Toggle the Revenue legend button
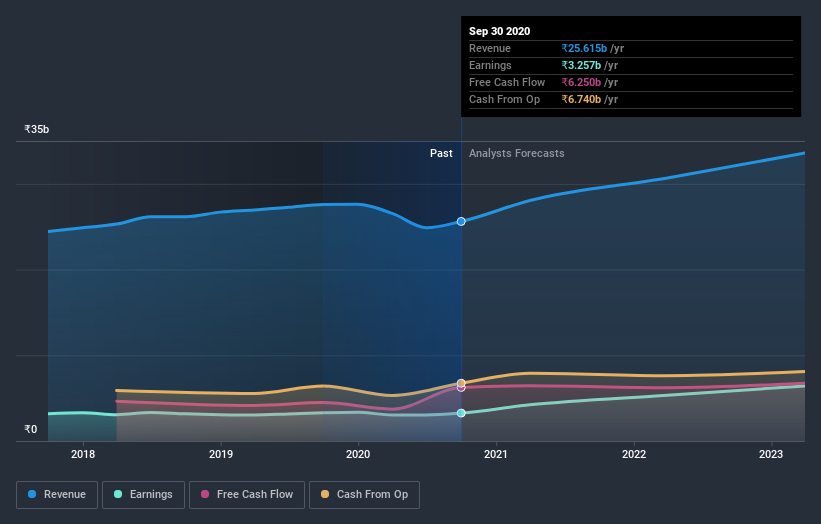Image resolution: width=821 pixels, height=524 pixels. pyautogui.click(x=57, y=495)
